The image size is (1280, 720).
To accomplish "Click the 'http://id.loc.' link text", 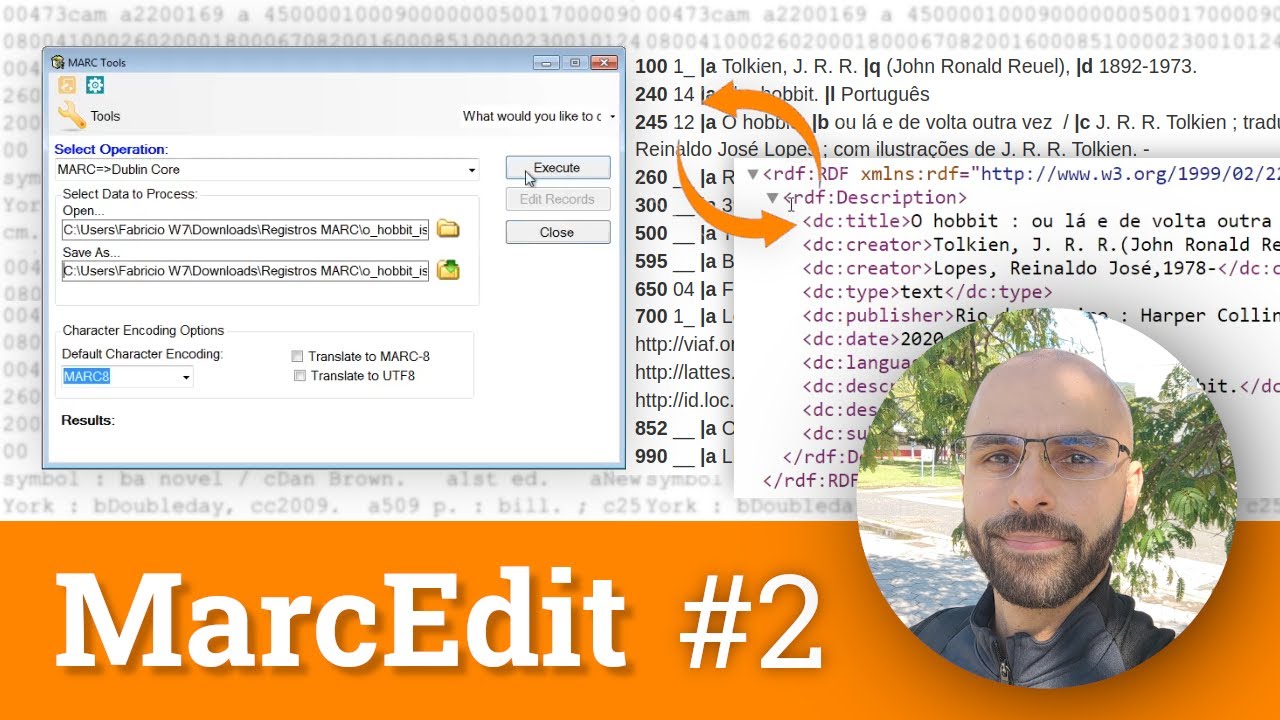I will tap(685, 400).
